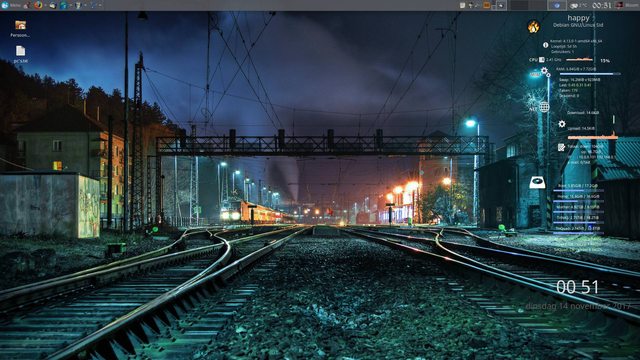Viewport: 640px width, 360px height.
Task: Click the blue round icon in the panel
Action: [x=557, y=5]
